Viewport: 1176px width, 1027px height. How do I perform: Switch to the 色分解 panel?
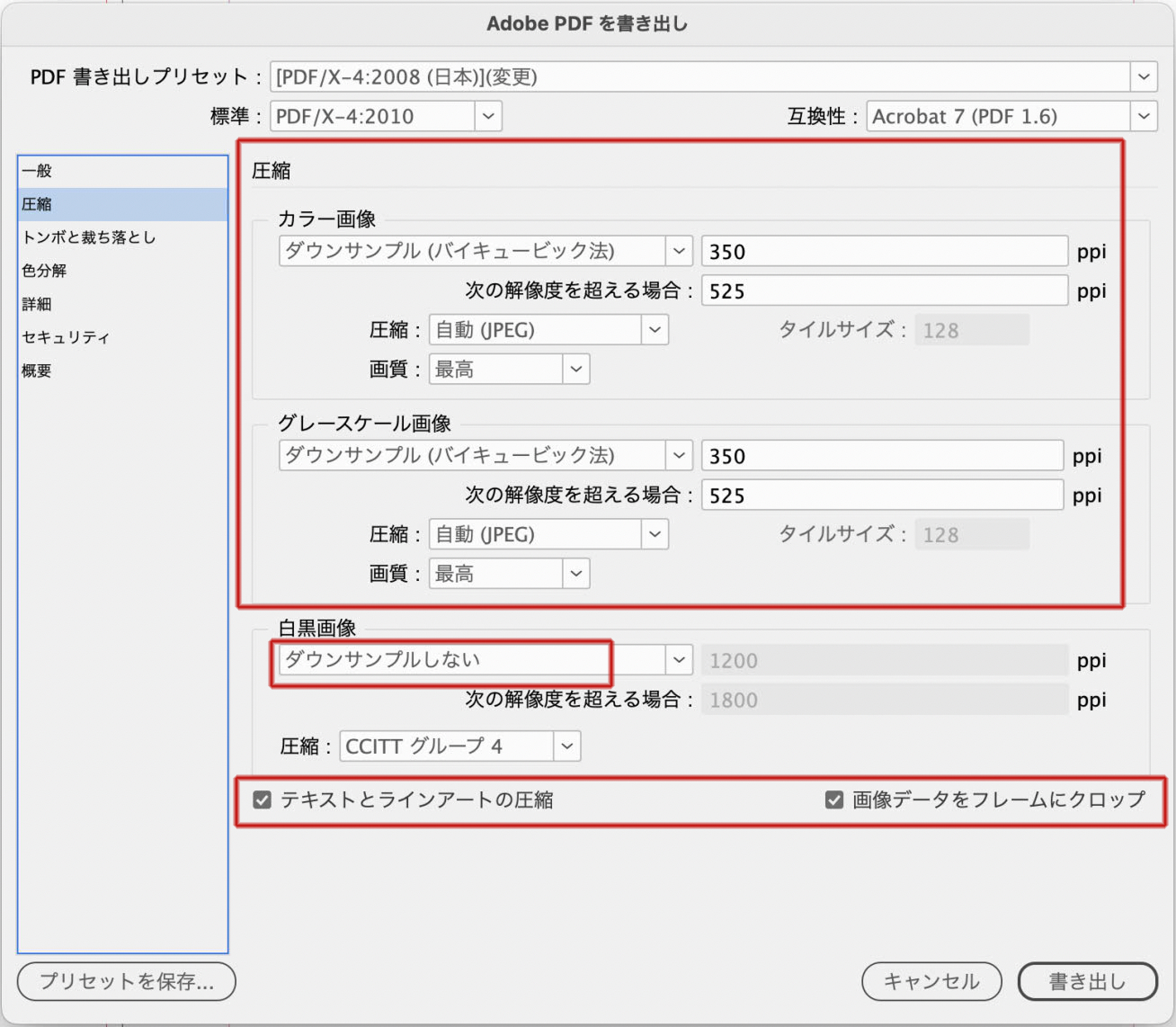[x=45, y=271]
